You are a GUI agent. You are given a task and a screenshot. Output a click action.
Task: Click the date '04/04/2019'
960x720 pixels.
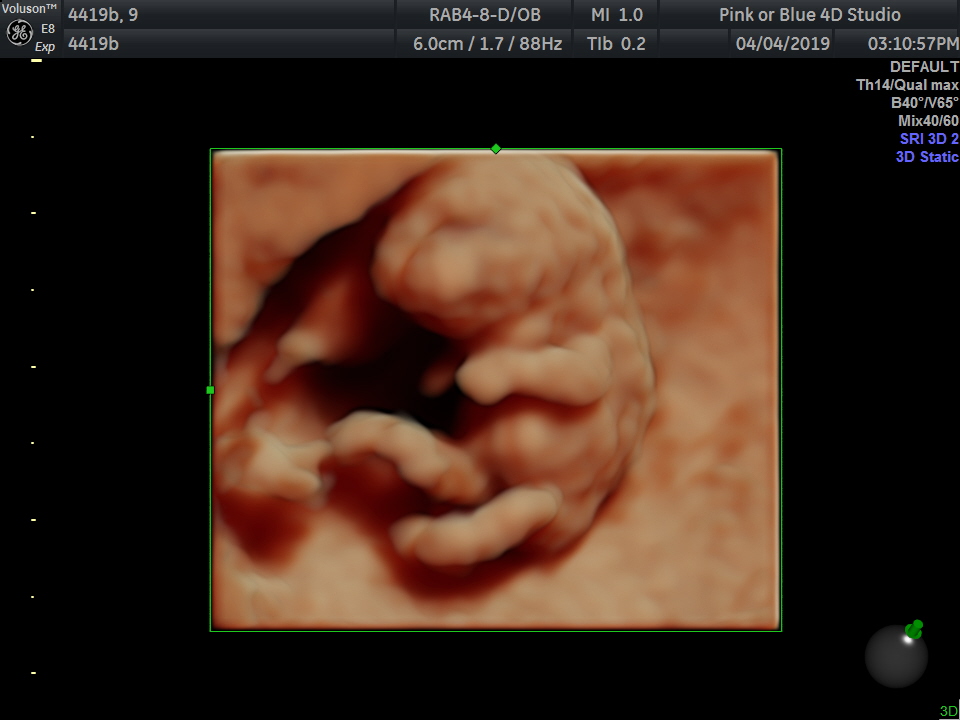pyautogui.click(x=782, y=43)
